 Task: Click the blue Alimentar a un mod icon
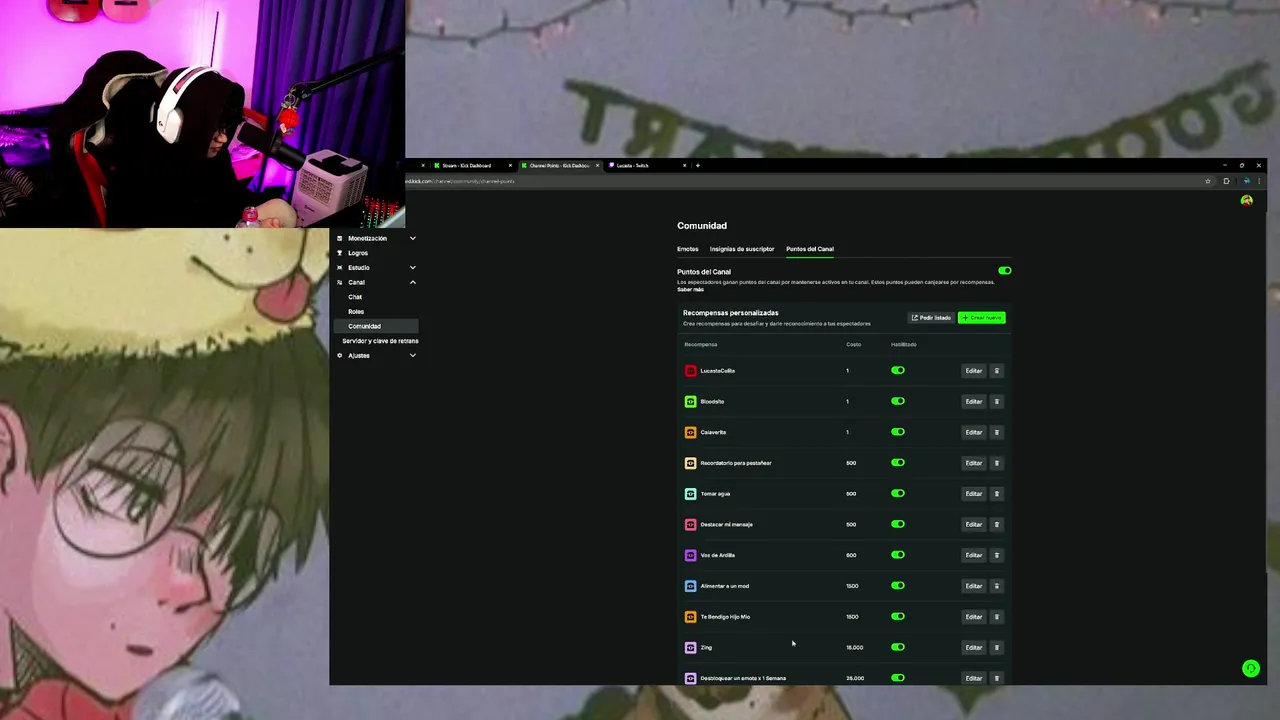690,586
